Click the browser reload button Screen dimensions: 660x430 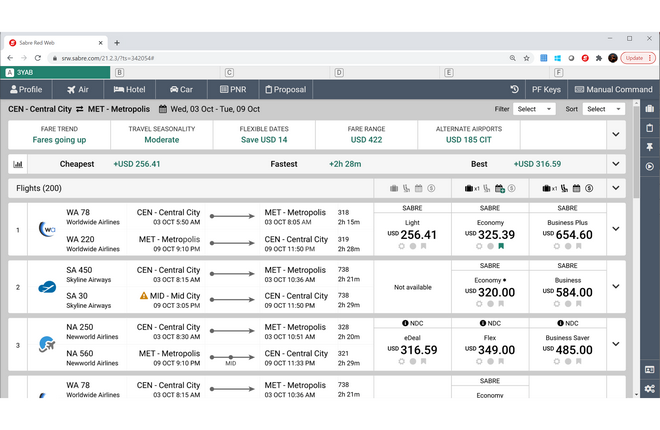[38, 58]
